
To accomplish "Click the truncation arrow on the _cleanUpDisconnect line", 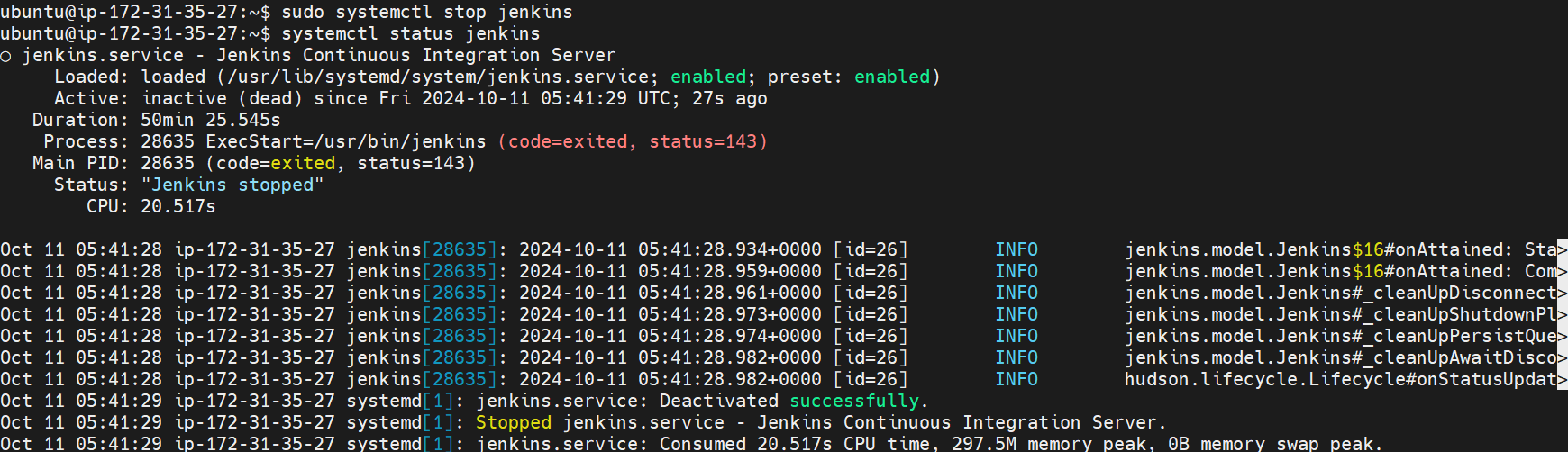I will pyautogui.click(x=1563, y=293).
